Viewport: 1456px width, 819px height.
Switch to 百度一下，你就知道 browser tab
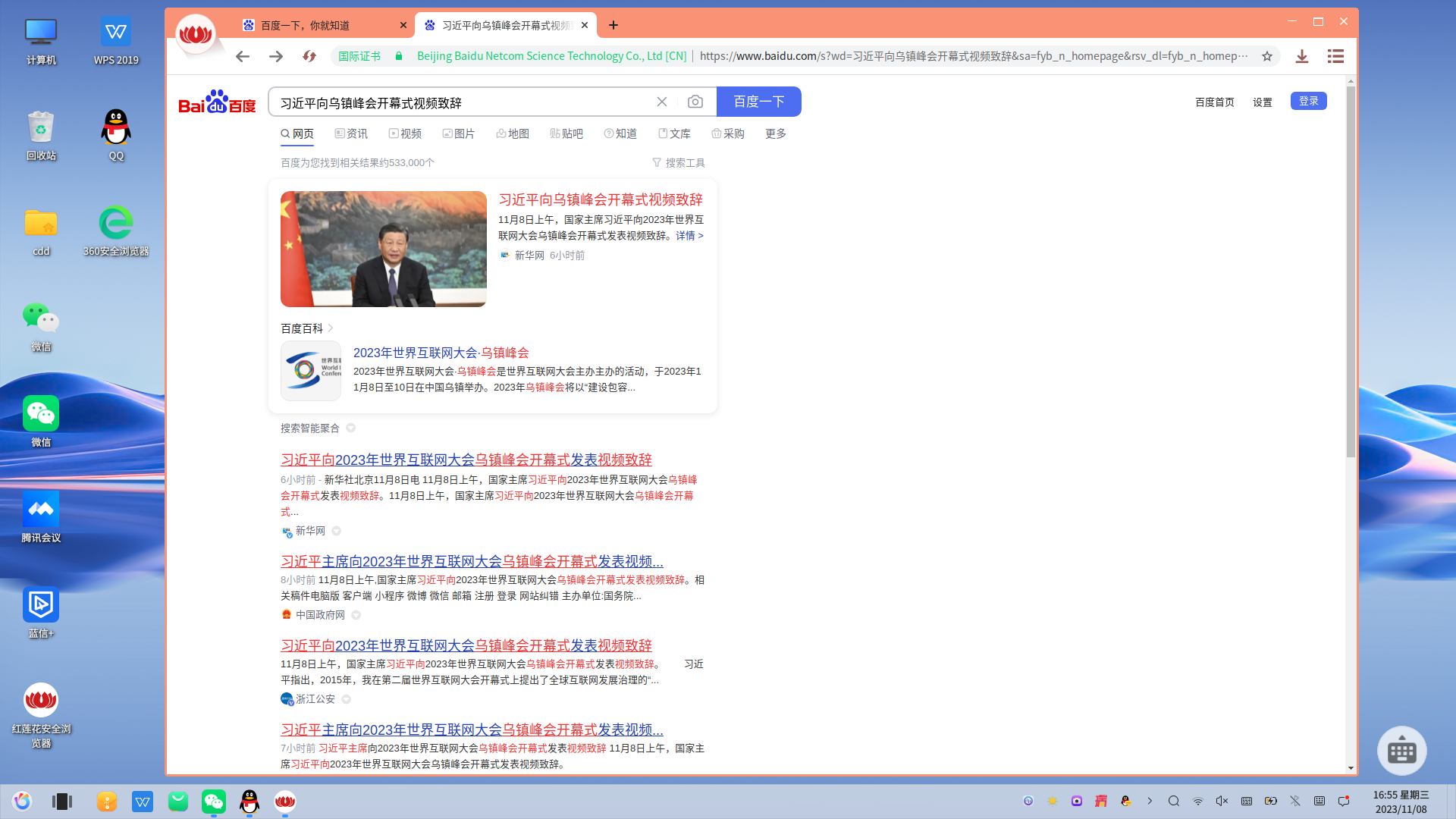[x=305, y=25]
